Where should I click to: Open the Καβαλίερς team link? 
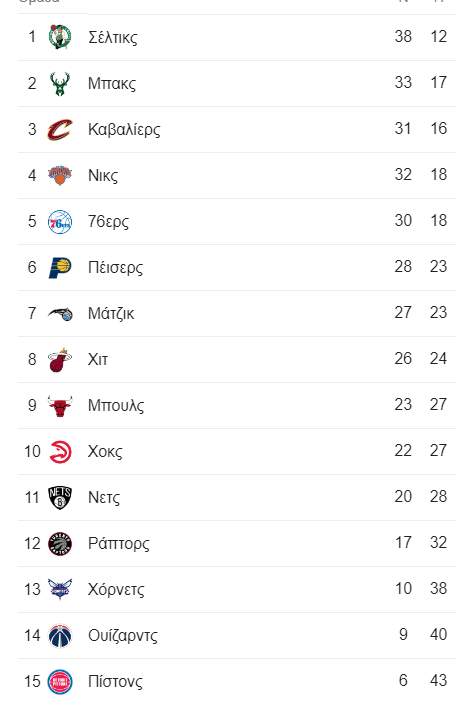tap(124, 130)
